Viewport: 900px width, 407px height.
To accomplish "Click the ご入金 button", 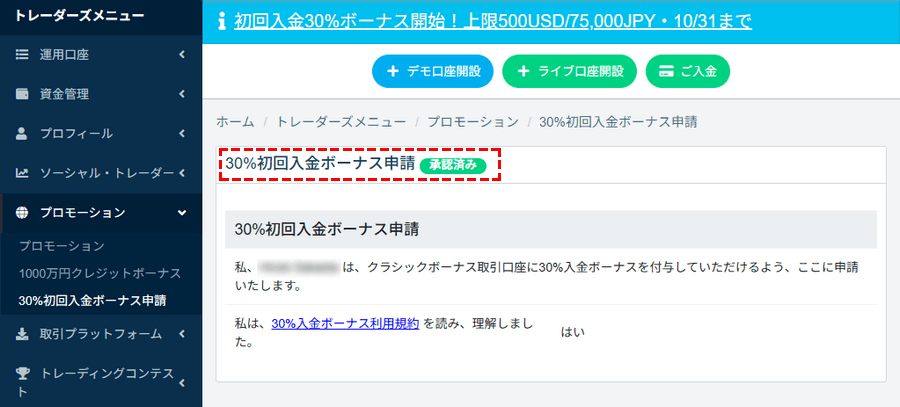I will pos(688,72).
